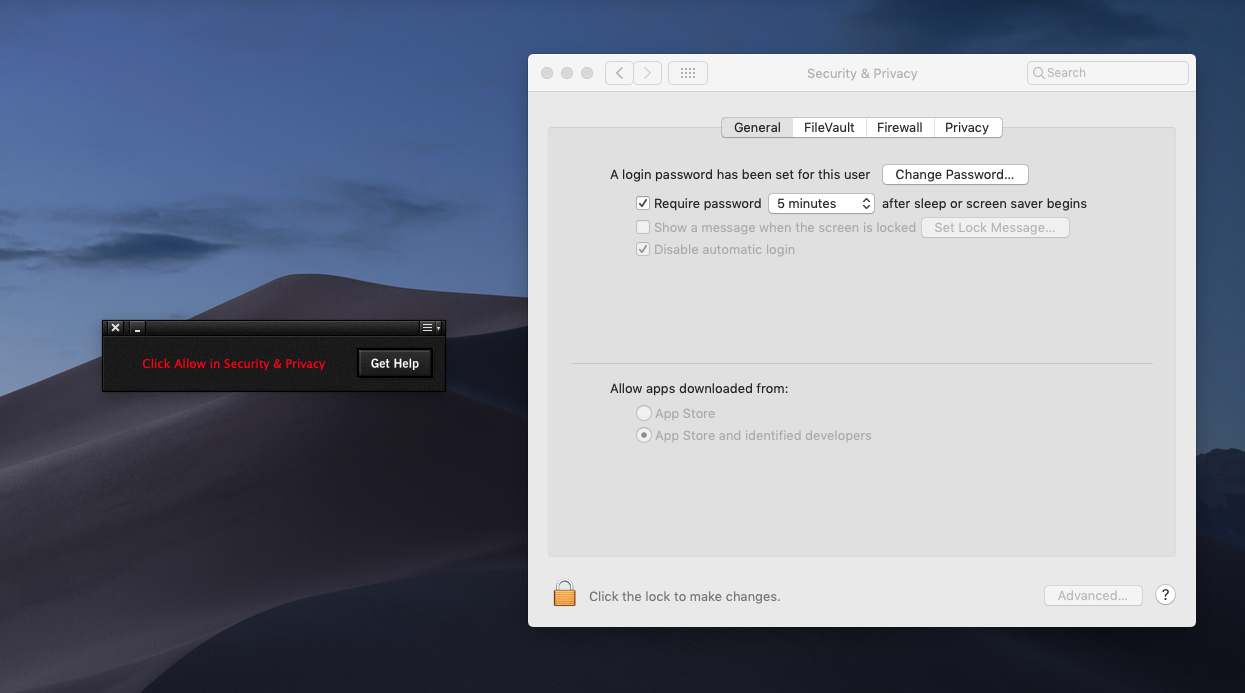Click 'after sleep or screen saver begins' text
This screenshot has height=693, width=1245.
point(984,203)
